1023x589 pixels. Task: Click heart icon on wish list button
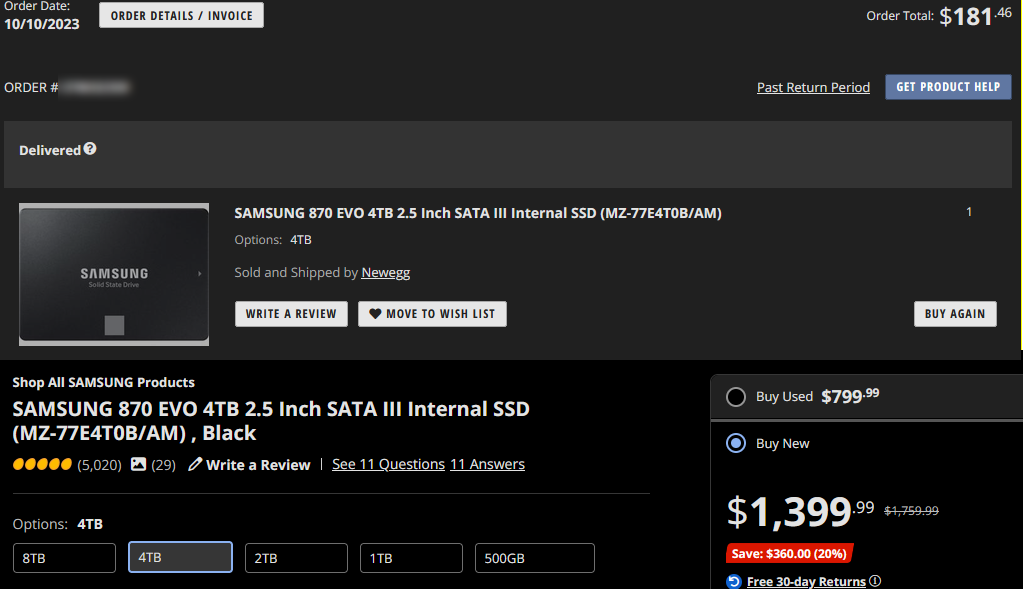(375, 314)
